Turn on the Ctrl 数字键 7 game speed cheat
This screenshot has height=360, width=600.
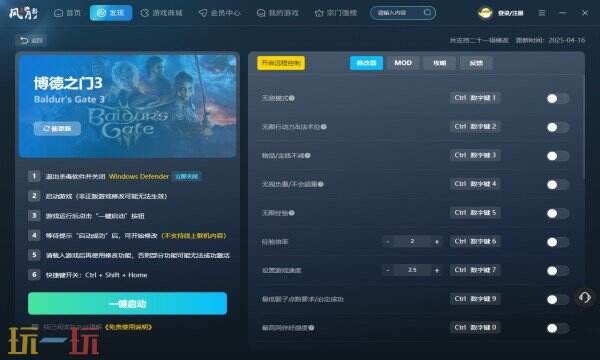[558, 270]
